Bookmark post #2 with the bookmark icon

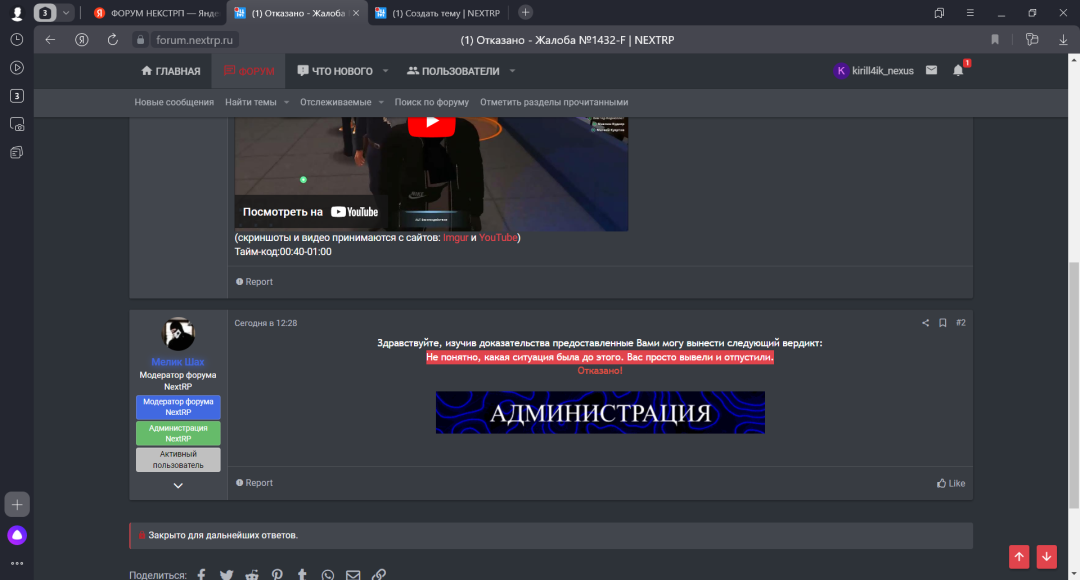pyautogui.click(x=942, y=323)
